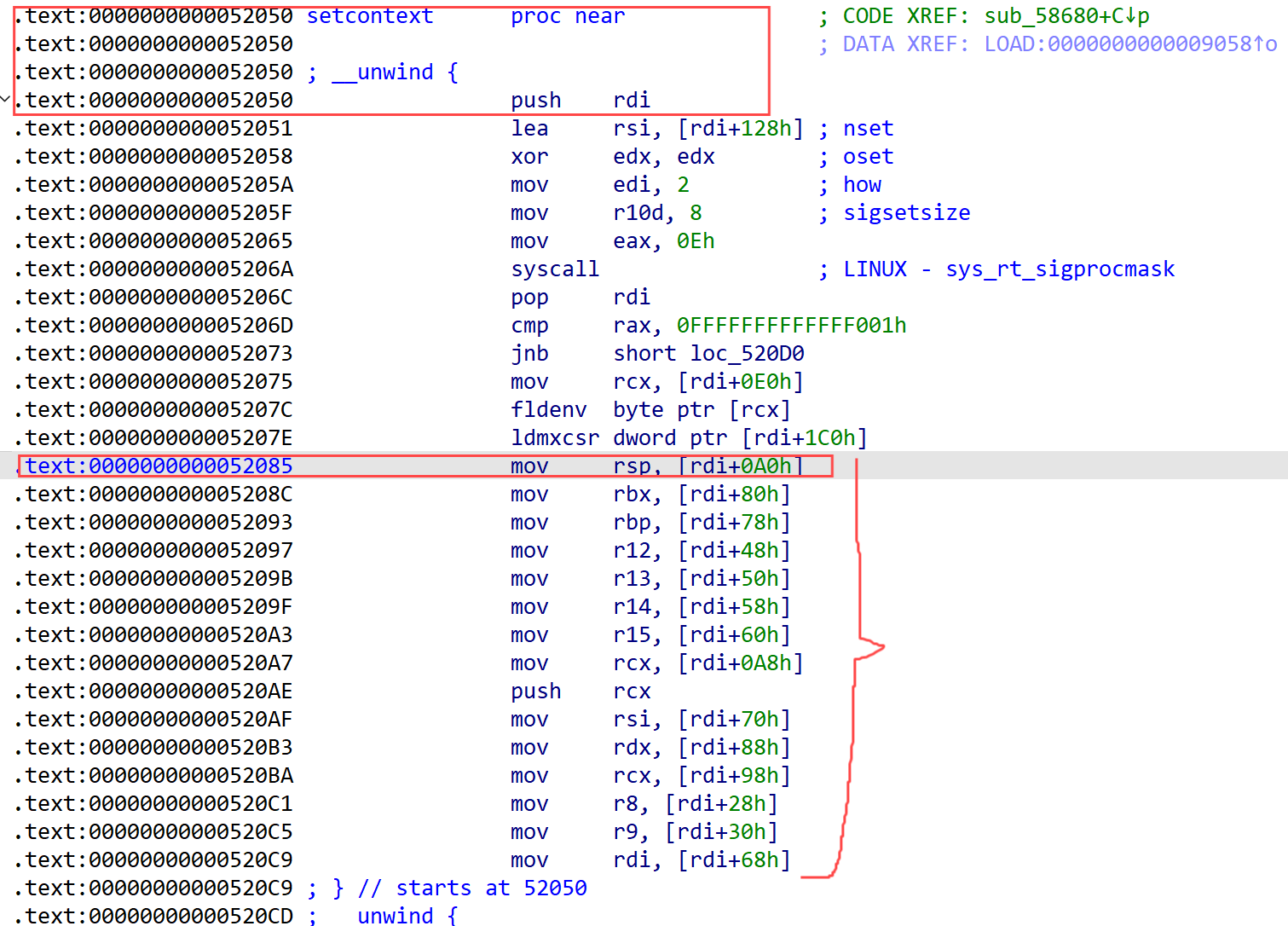Screen dimensions: 1288x926
Task: Click the jnb mnemonic
Action: 529,354
